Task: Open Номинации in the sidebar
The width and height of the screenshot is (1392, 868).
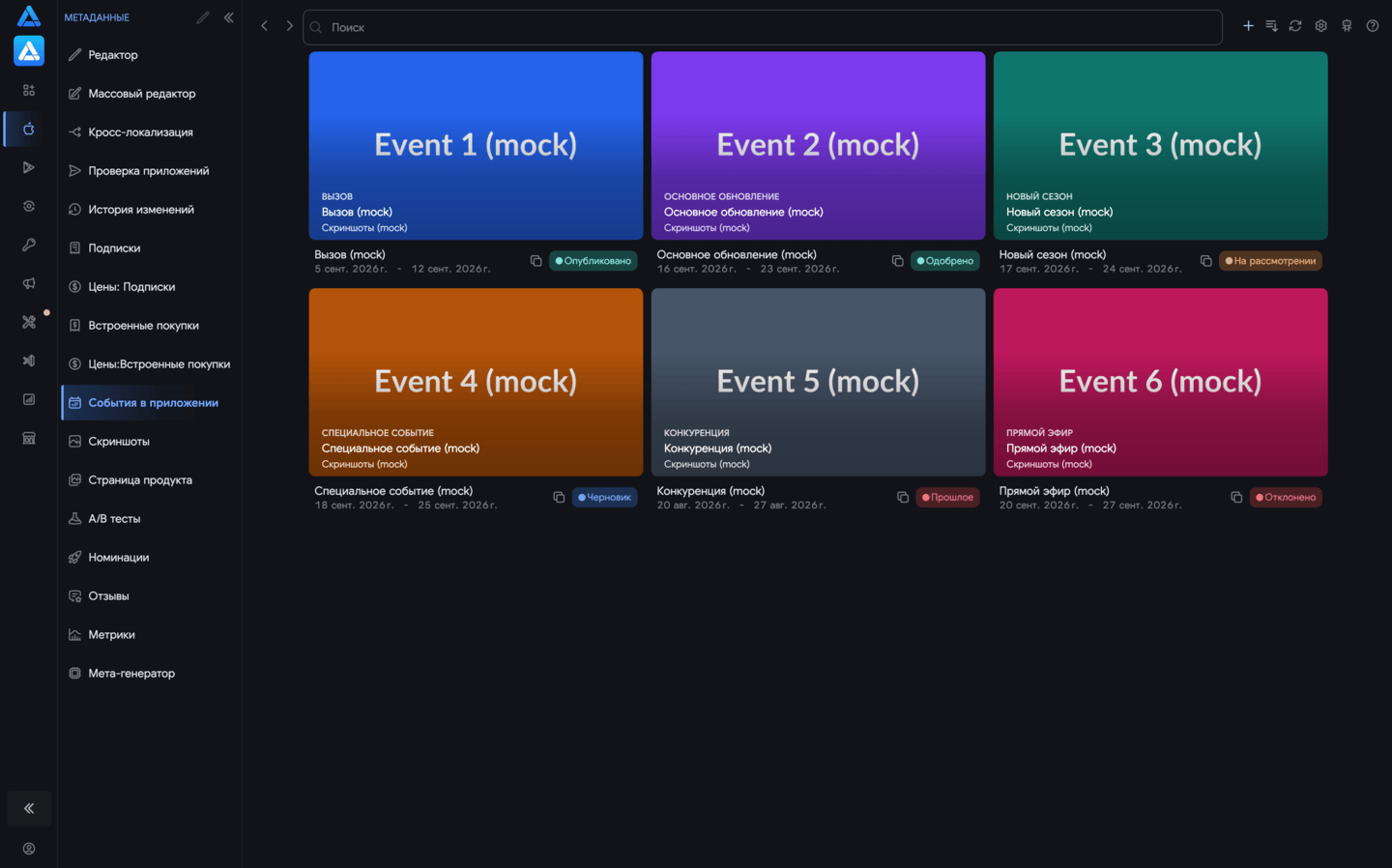Action: (150, 558)
